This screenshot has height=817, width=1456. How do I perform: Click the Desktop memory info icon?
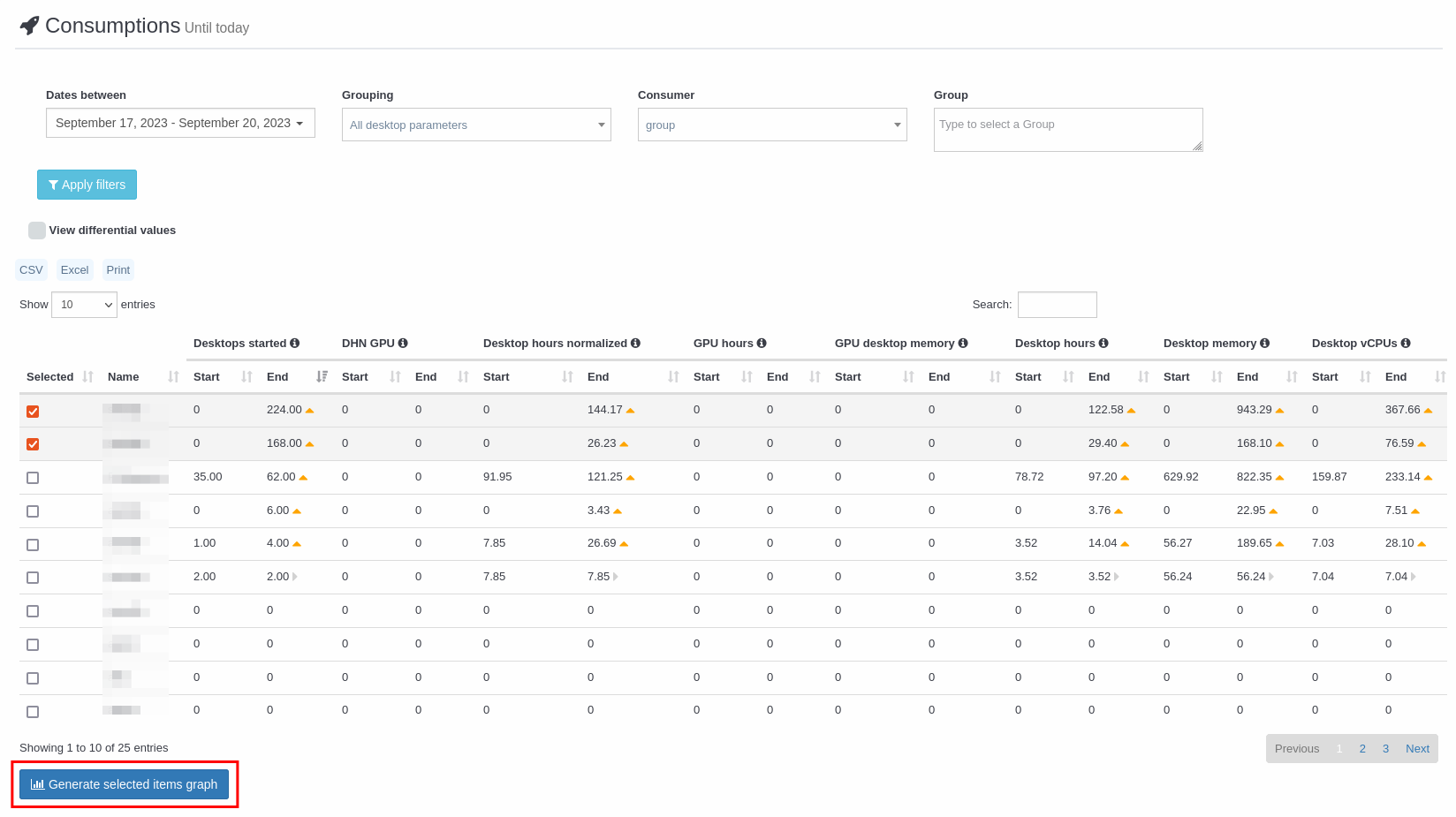(1265, 344)
